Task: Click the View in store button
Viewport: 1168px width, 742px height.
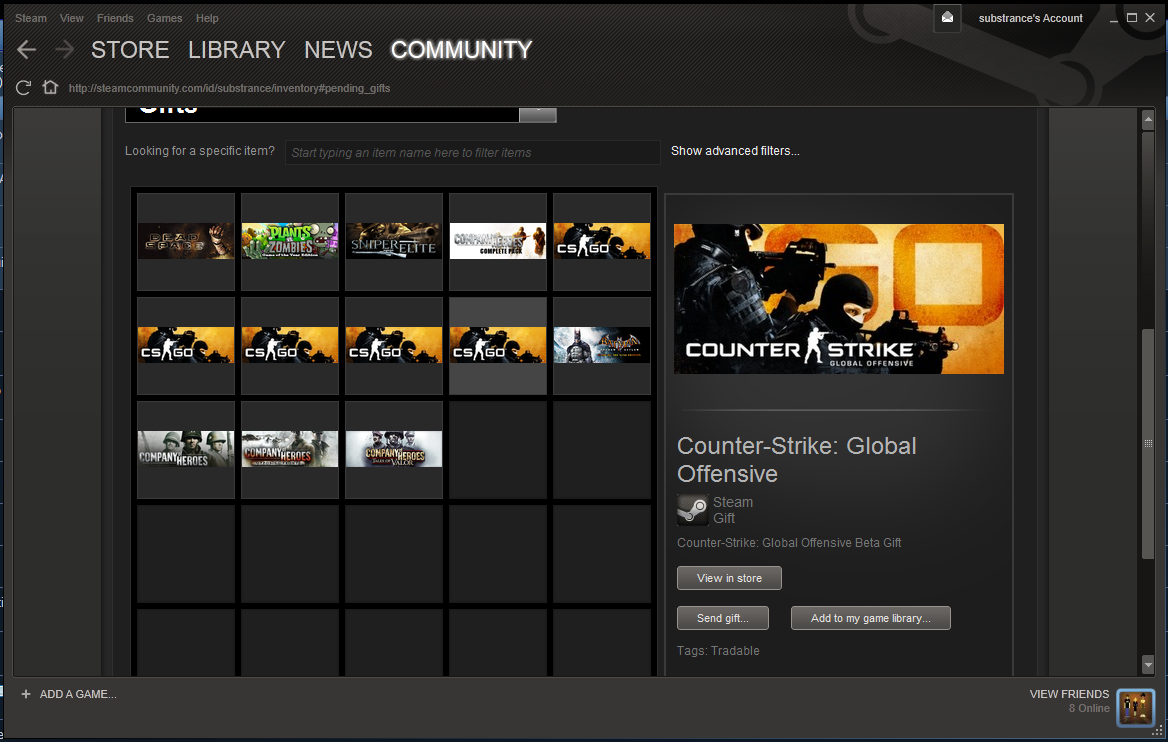Action: [x=729, y=578]
